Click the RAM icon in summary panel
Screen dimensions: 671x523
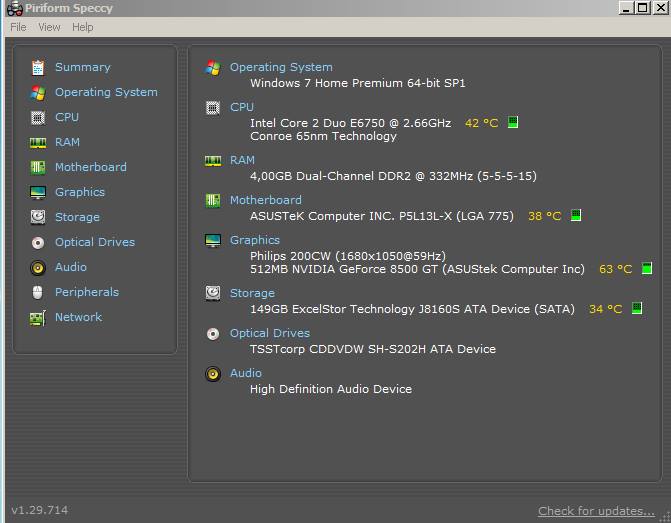213,161
